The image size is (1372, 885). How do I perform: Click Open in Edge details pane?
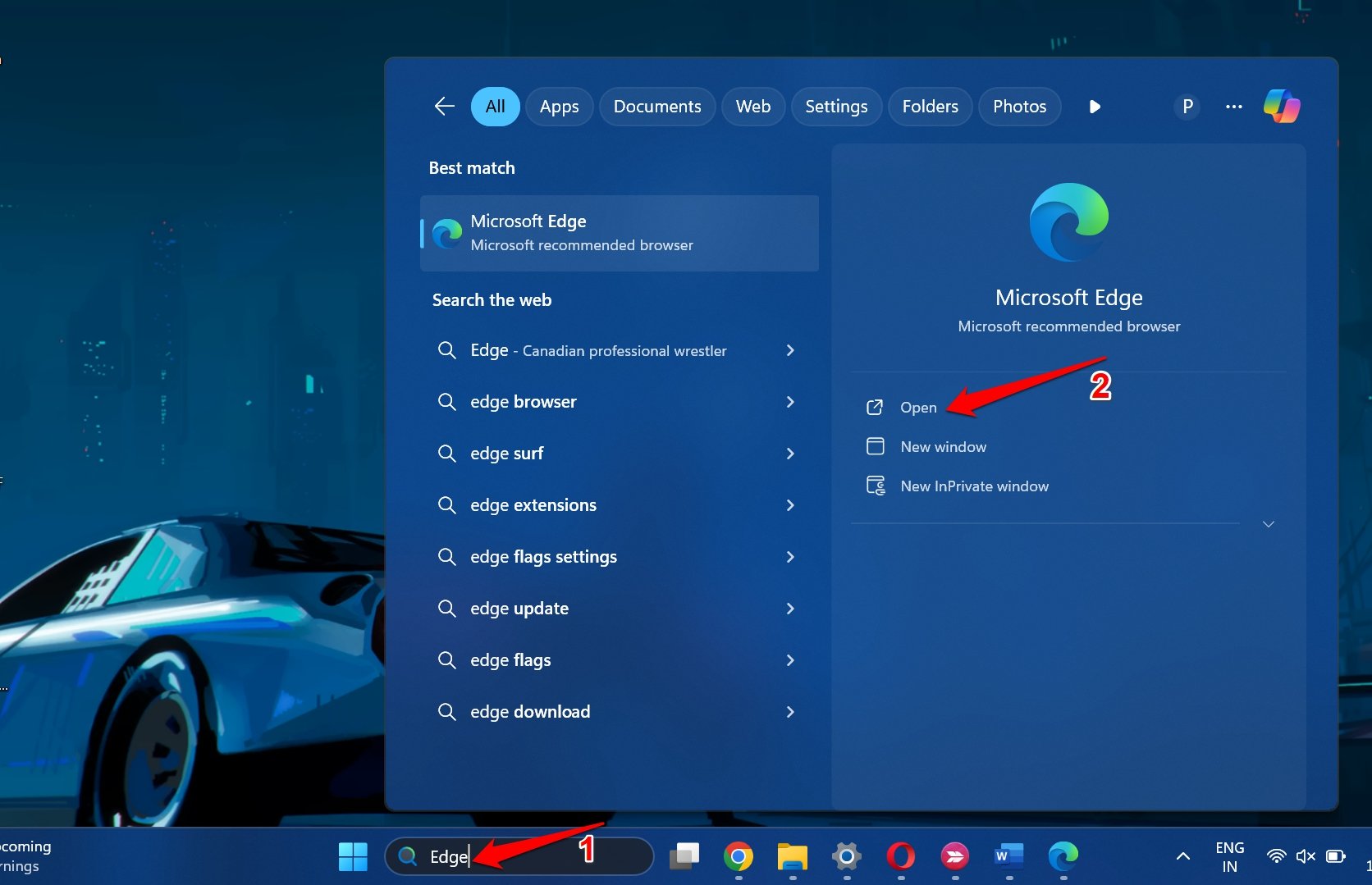click(x=918, y=408)
